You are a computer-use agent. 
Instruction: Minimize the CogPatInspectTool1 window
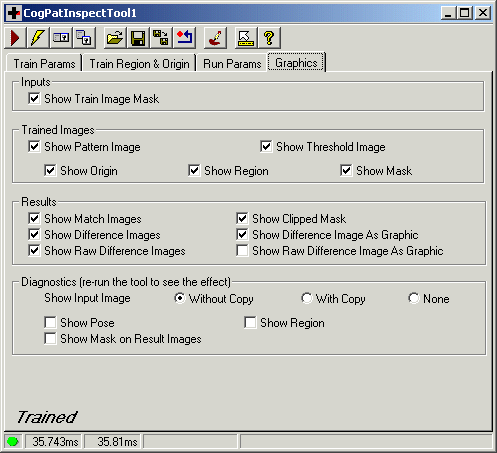coord(448,13)
